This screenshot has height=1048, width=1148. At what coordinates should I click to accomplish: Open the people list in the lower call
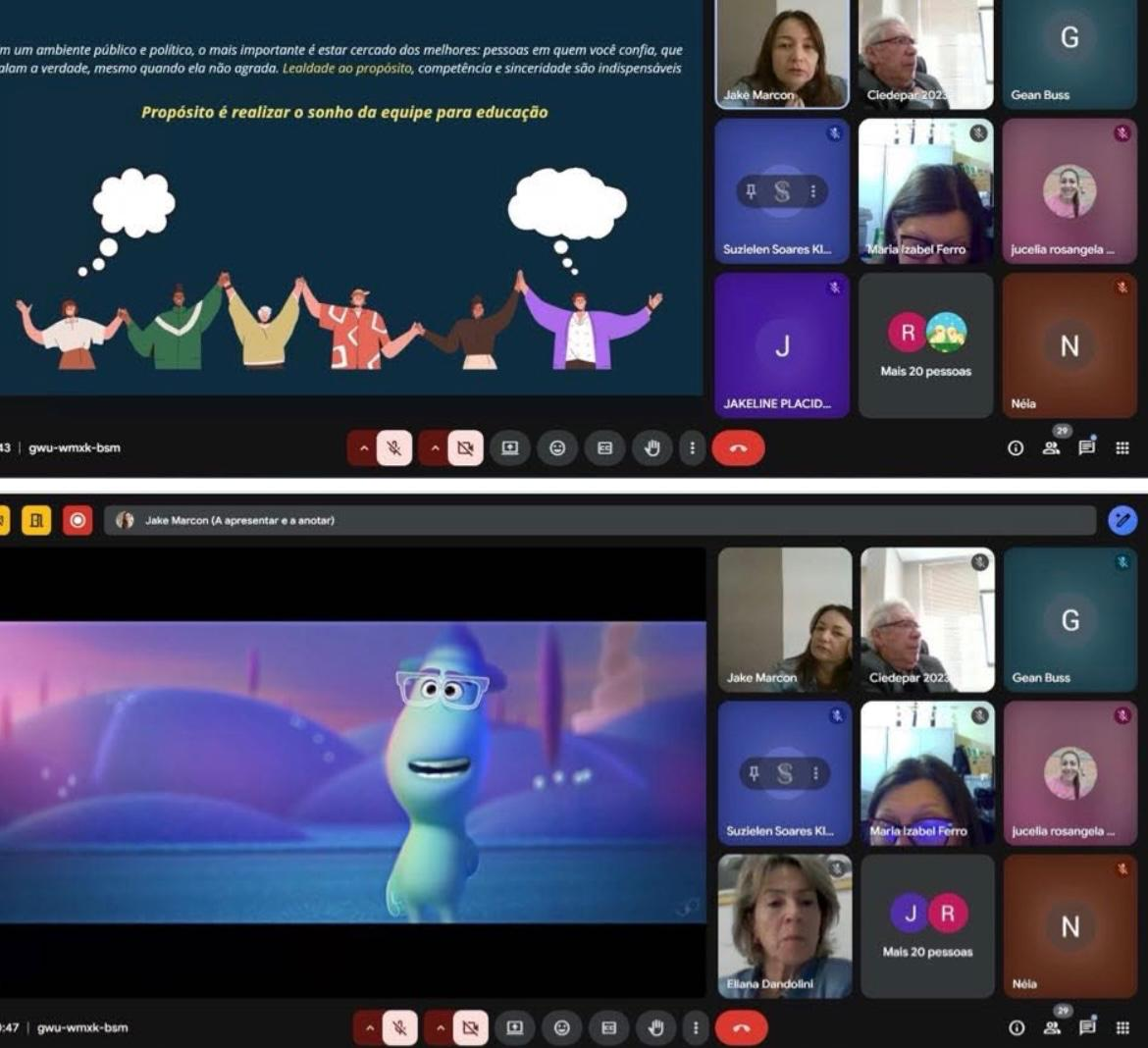pos(1052,1028)
